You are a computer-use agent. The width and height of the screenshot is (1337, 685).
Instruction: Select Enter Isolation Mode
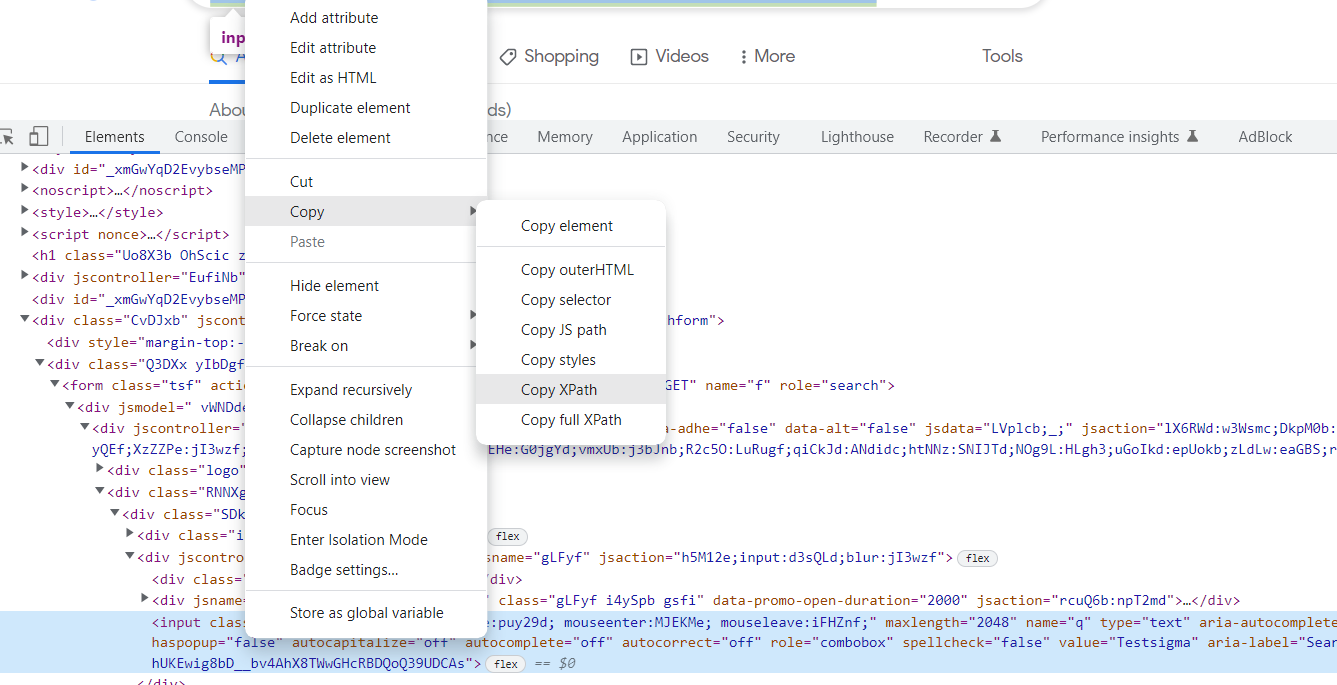coord(366,540)
